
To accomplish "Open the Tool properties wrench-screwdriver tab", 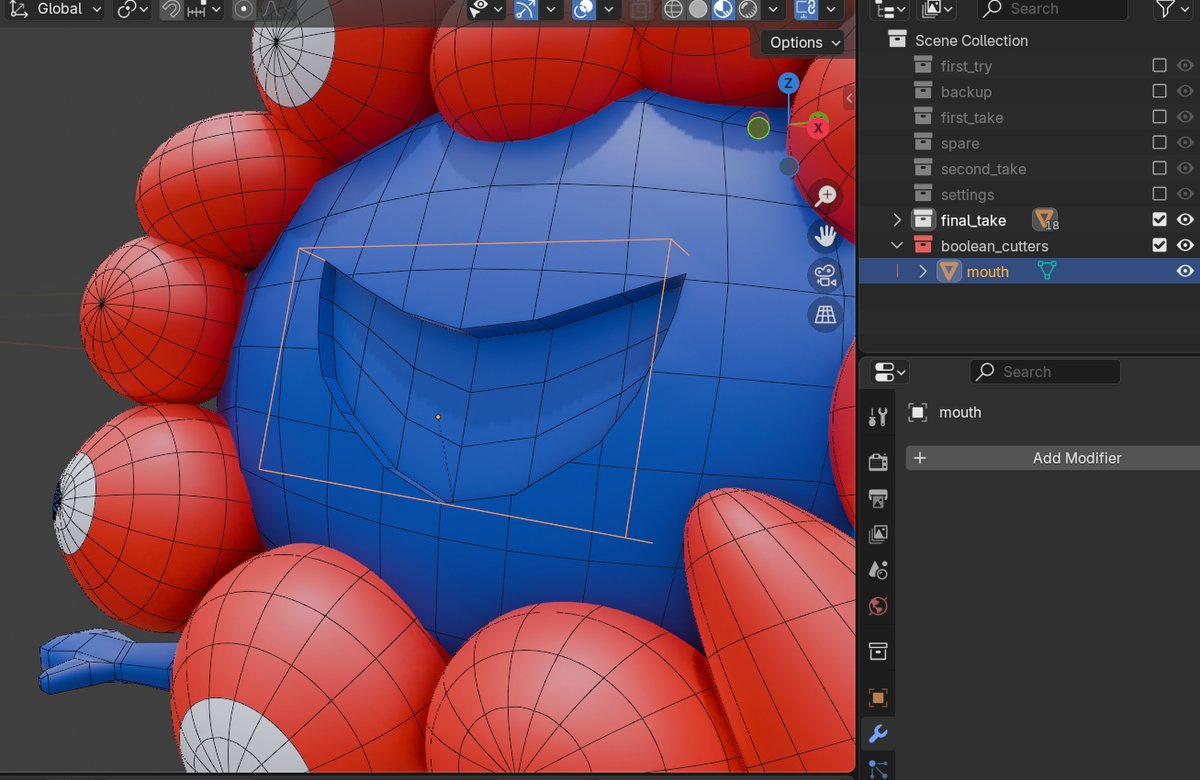I will click(x=878, y=417).
